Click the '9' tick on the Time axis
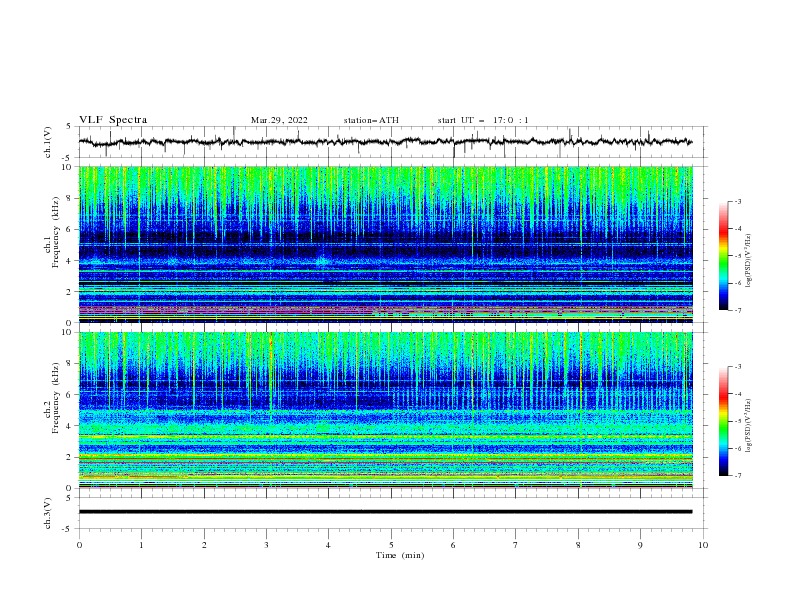This screenshot has width=792, height=612. (x=640, y=545)
